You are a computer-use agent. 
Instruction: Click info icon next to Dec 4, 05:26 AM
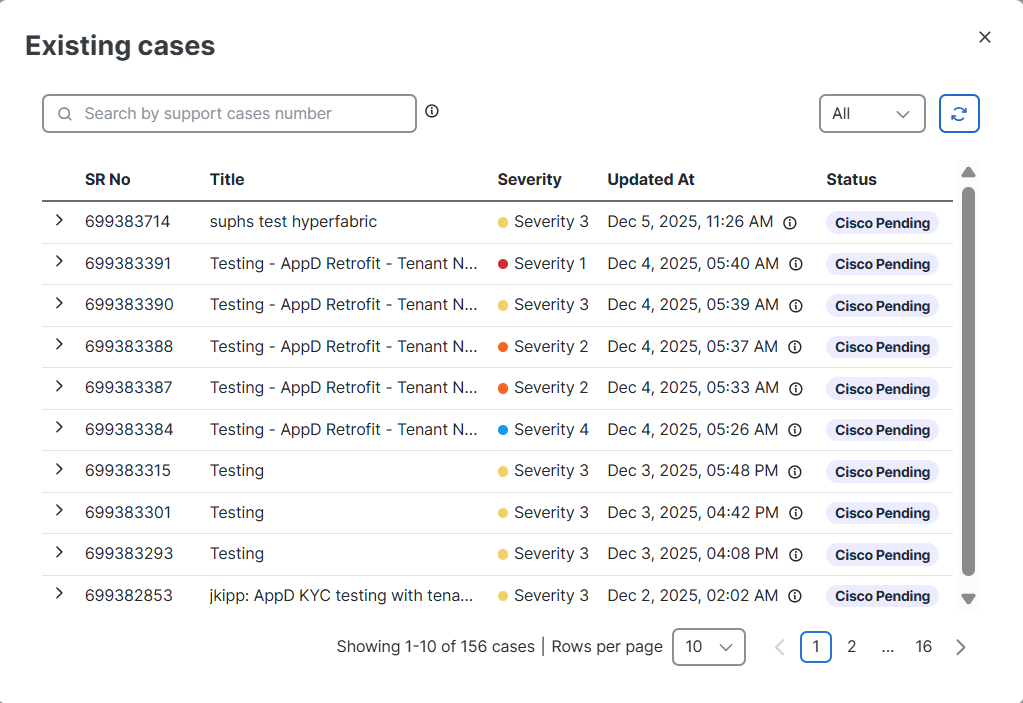pyautogui.click(x=795, y=430)
